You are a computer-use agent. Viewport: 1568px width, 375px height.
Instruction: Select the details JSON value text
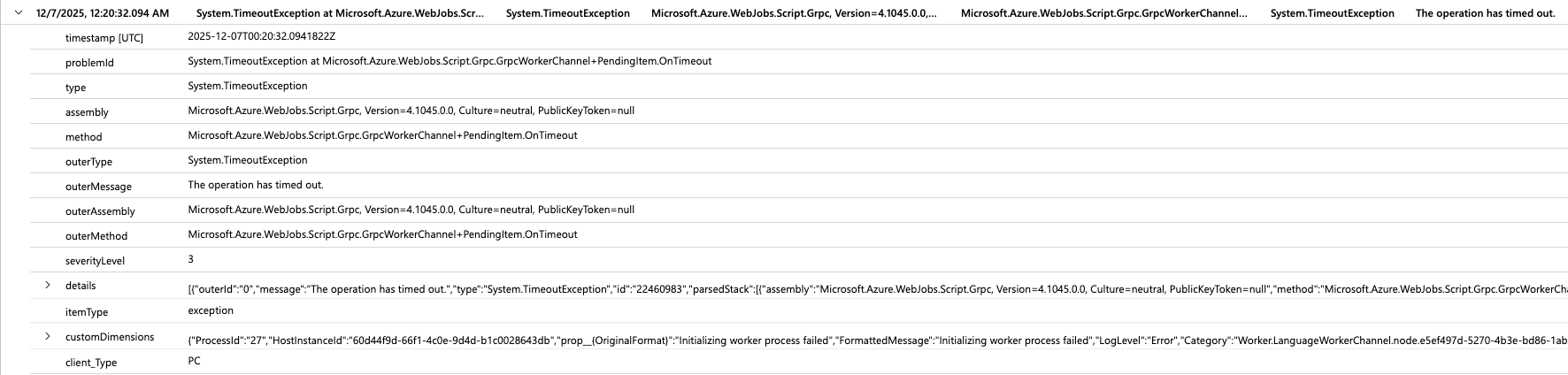pyautogui.click(x=878, y=289)
